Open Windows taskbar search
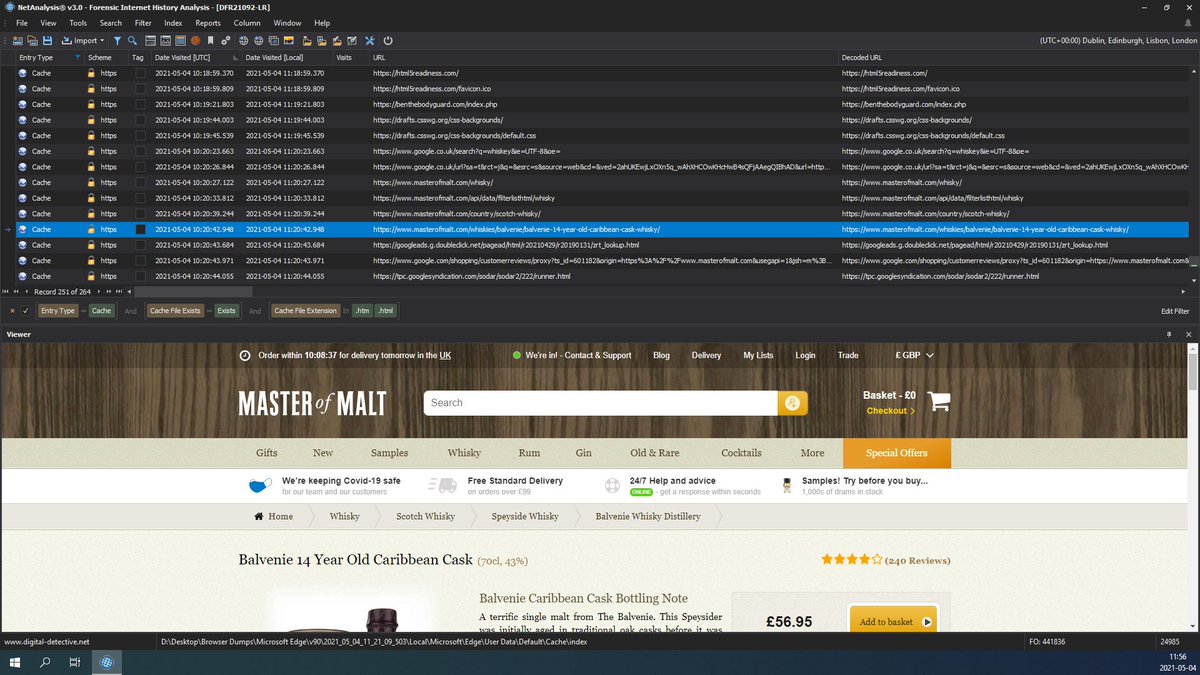Viewport: 1200px width, 675px height. [45, 662]
